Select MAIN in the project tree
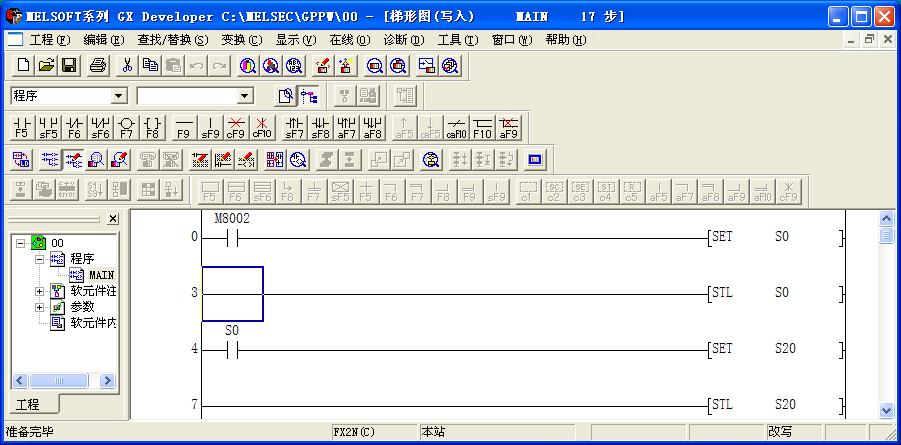The height and width of the screenshot is (445, 901). (x=101, y=275)
